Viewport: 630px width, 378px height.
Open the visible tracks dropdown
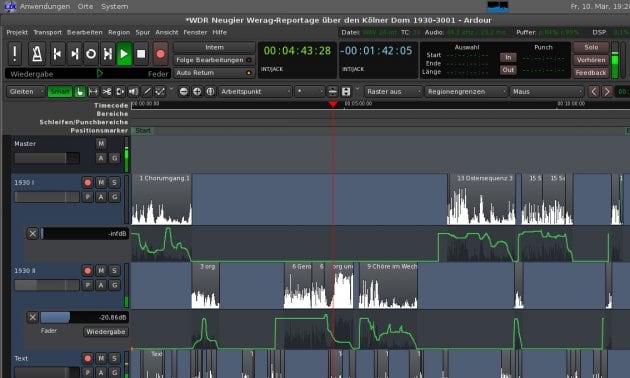pyautogui.click(x=309, y=92)
